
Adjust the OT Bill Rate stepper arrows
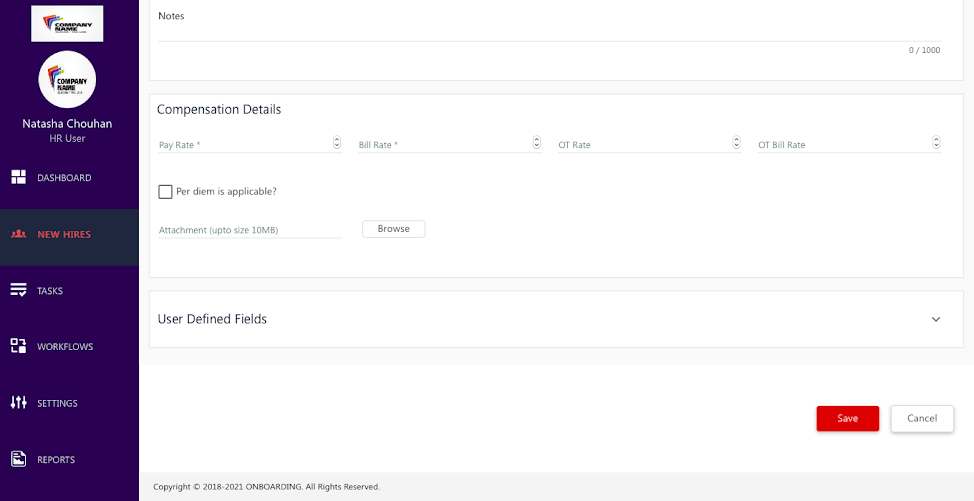(936, 143)
